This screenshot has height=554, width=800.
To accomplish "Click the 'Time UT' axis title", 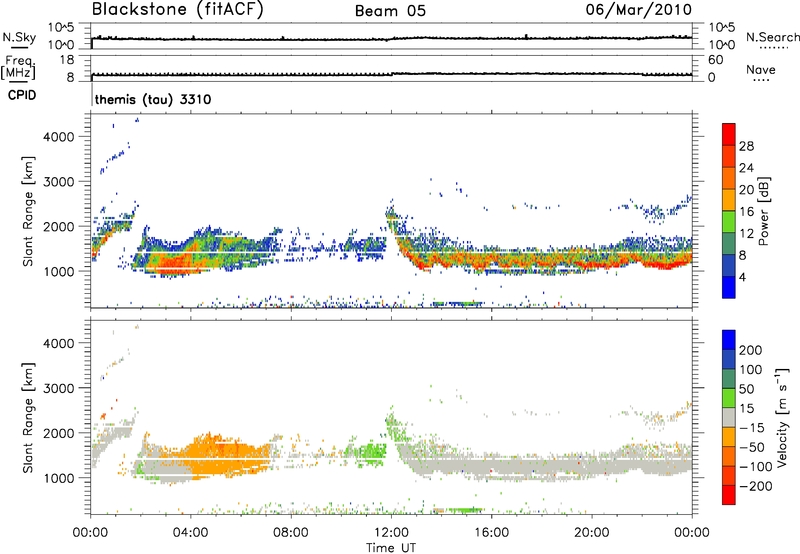I will coord(391,548).
